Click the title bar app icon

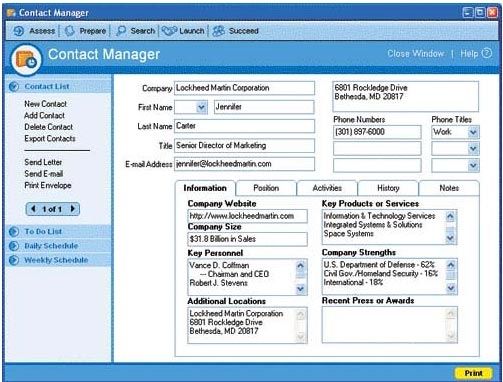tap(11, 13)
